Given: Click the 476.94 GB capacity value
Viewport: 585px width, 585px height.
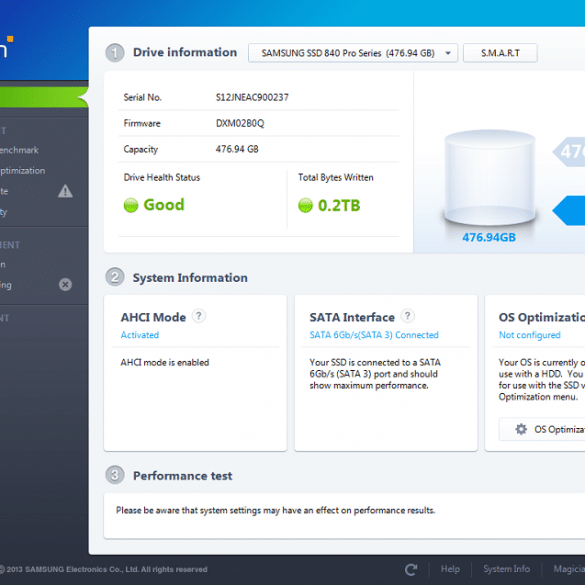Looking at the screenshot, I should [x=237, y=149].
